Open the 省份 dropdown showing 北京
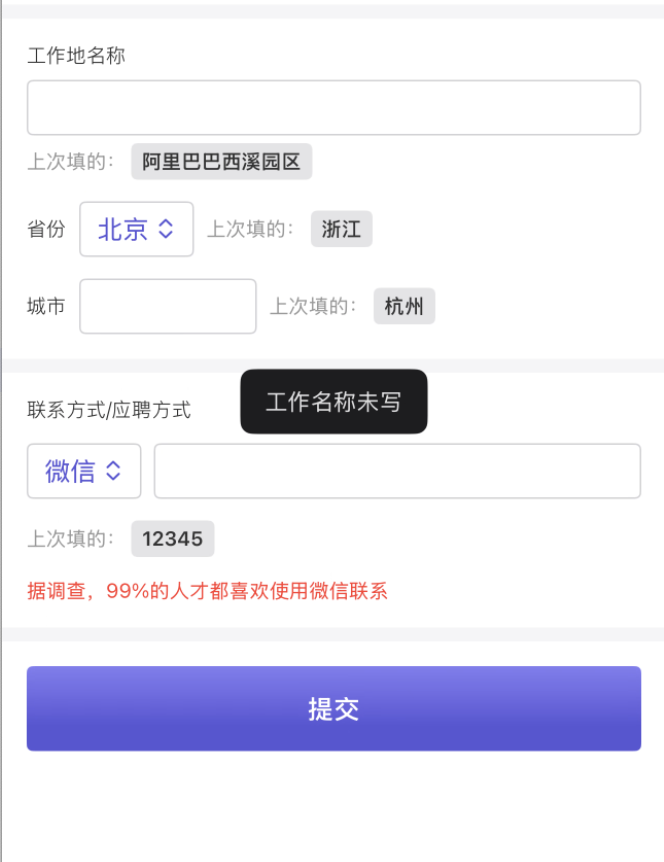 point(136,229)
